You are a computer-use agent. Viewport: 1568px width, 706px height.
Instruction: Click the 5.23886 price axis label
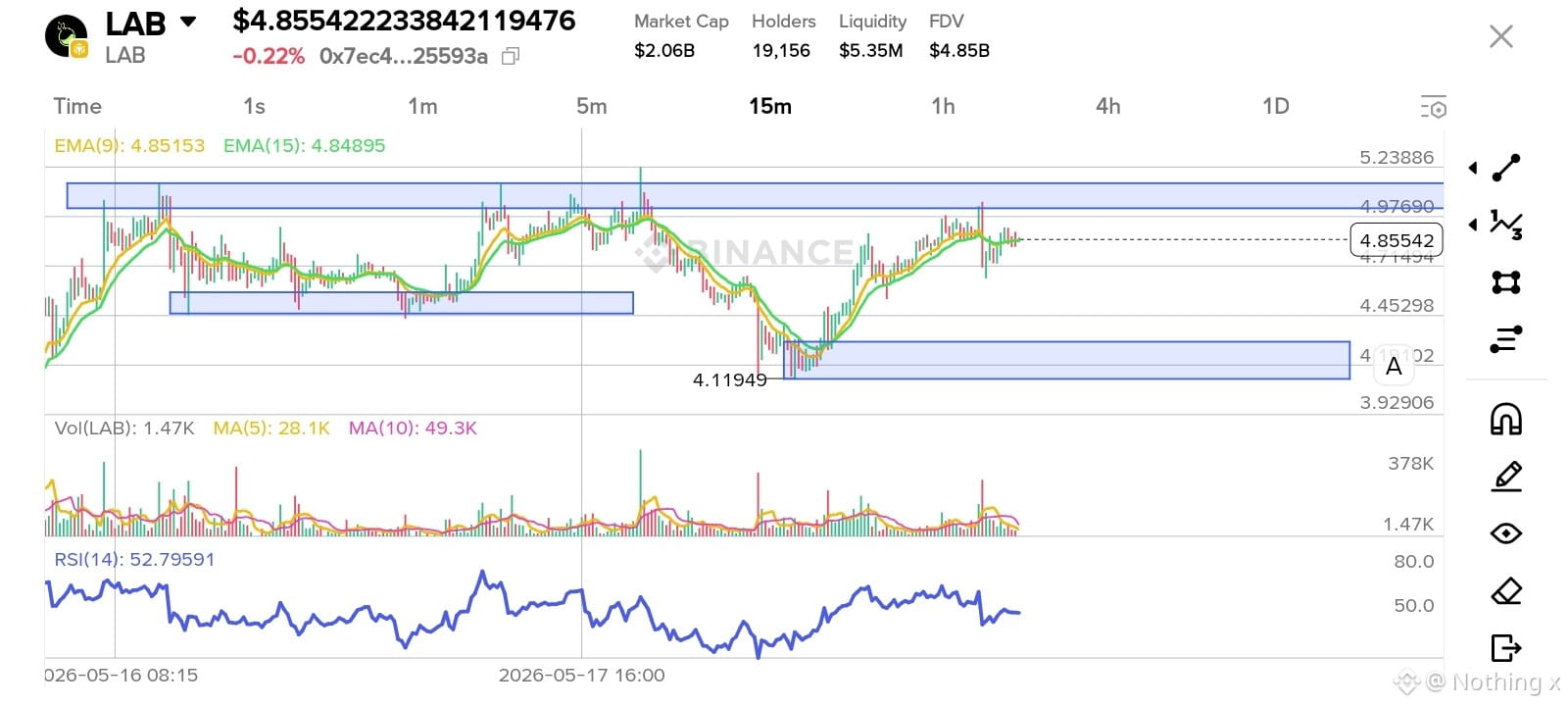point(1396,157)
